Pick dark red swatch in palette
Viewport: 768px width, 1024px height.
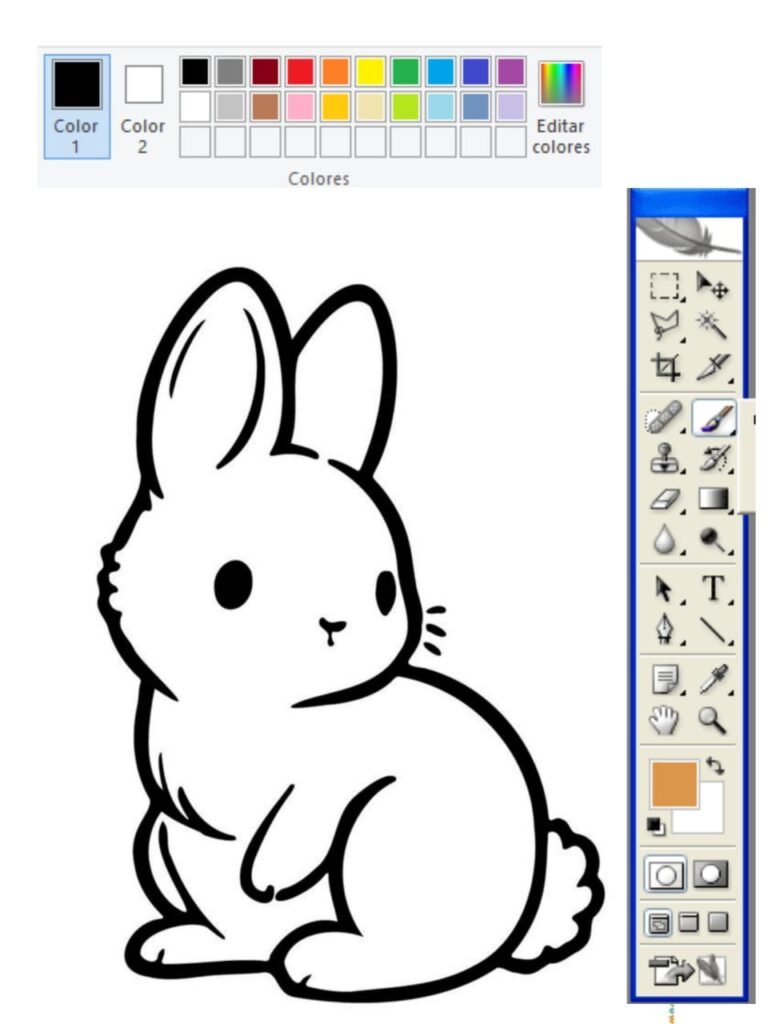[x=265, y=72]
